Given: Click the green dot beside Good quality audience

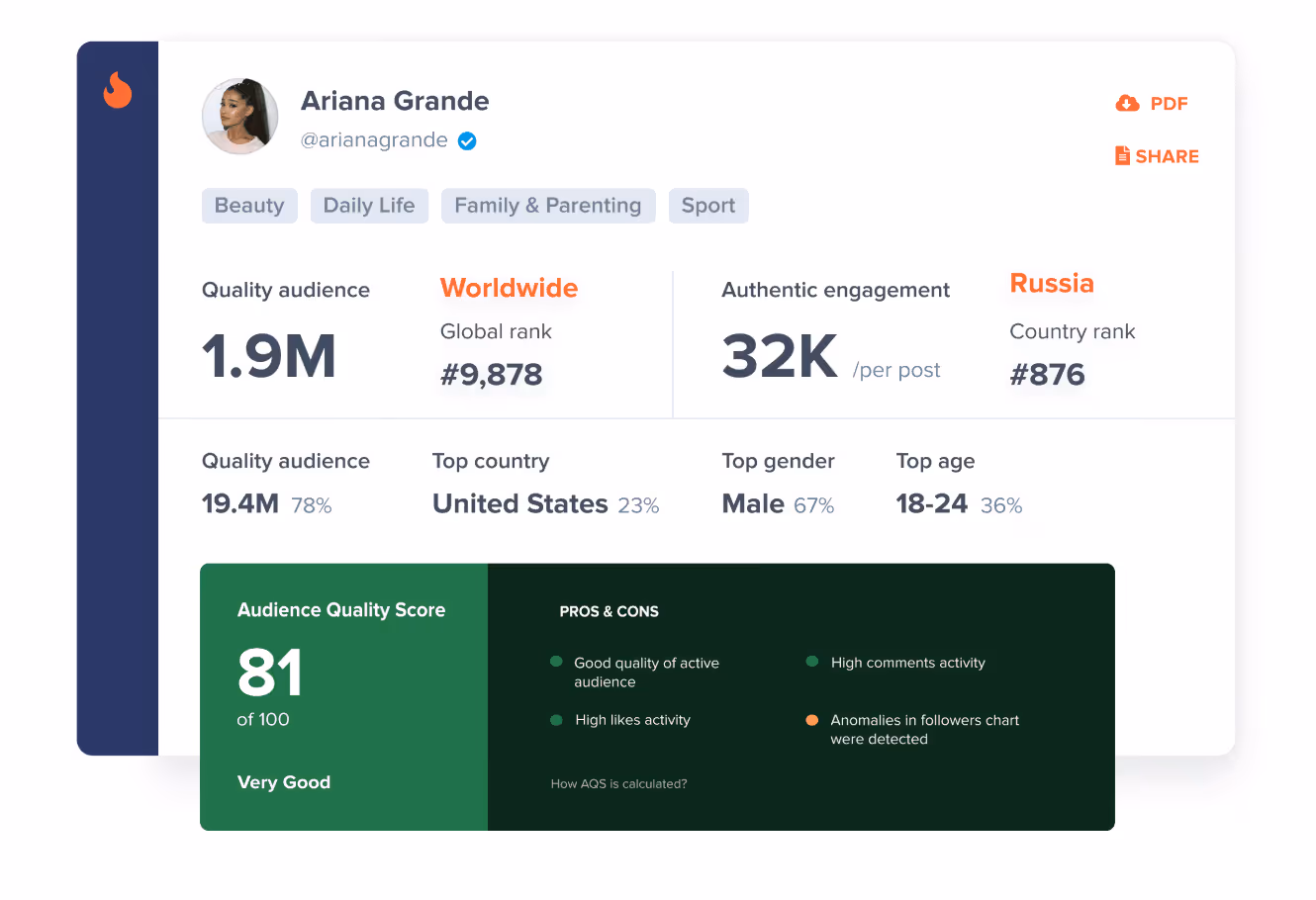Looking at the screenshot, I should coord(556,662).
